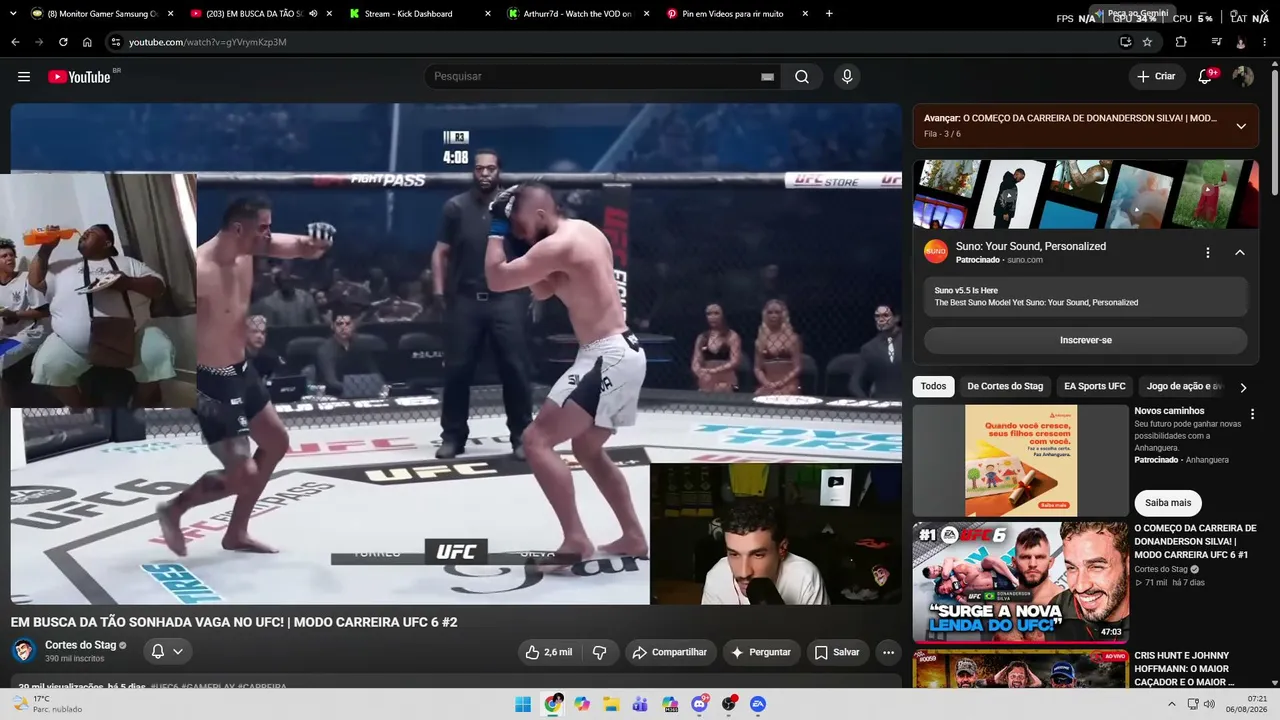Open the weather widget showing 17°C

tap(48, 704)
